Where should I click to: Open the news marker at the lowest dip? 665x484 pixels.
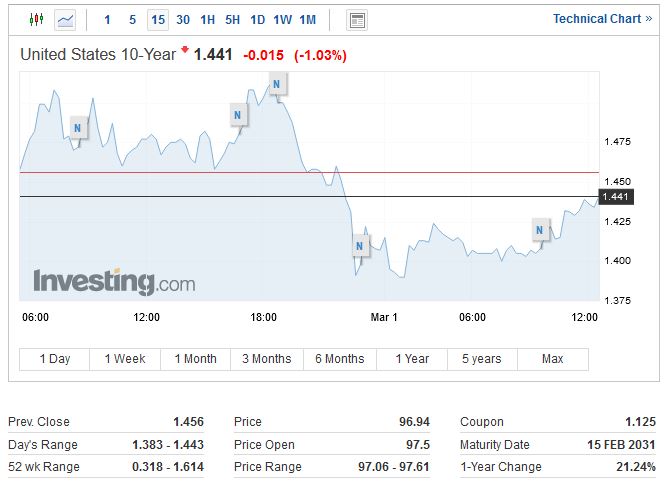pyautogui.click(x=359, y=244)
